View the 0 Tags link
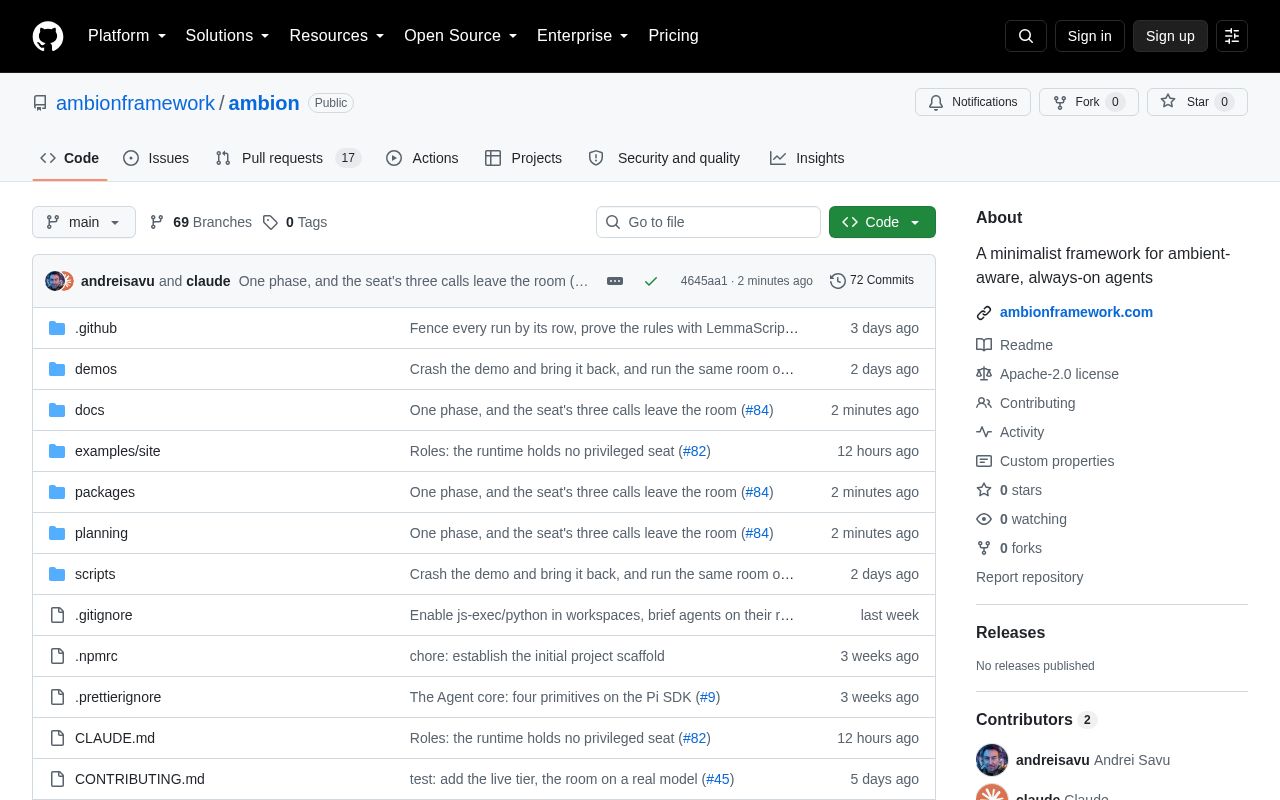The width and height of the screenshot is (1280, 800). click(x=295, y=222)
